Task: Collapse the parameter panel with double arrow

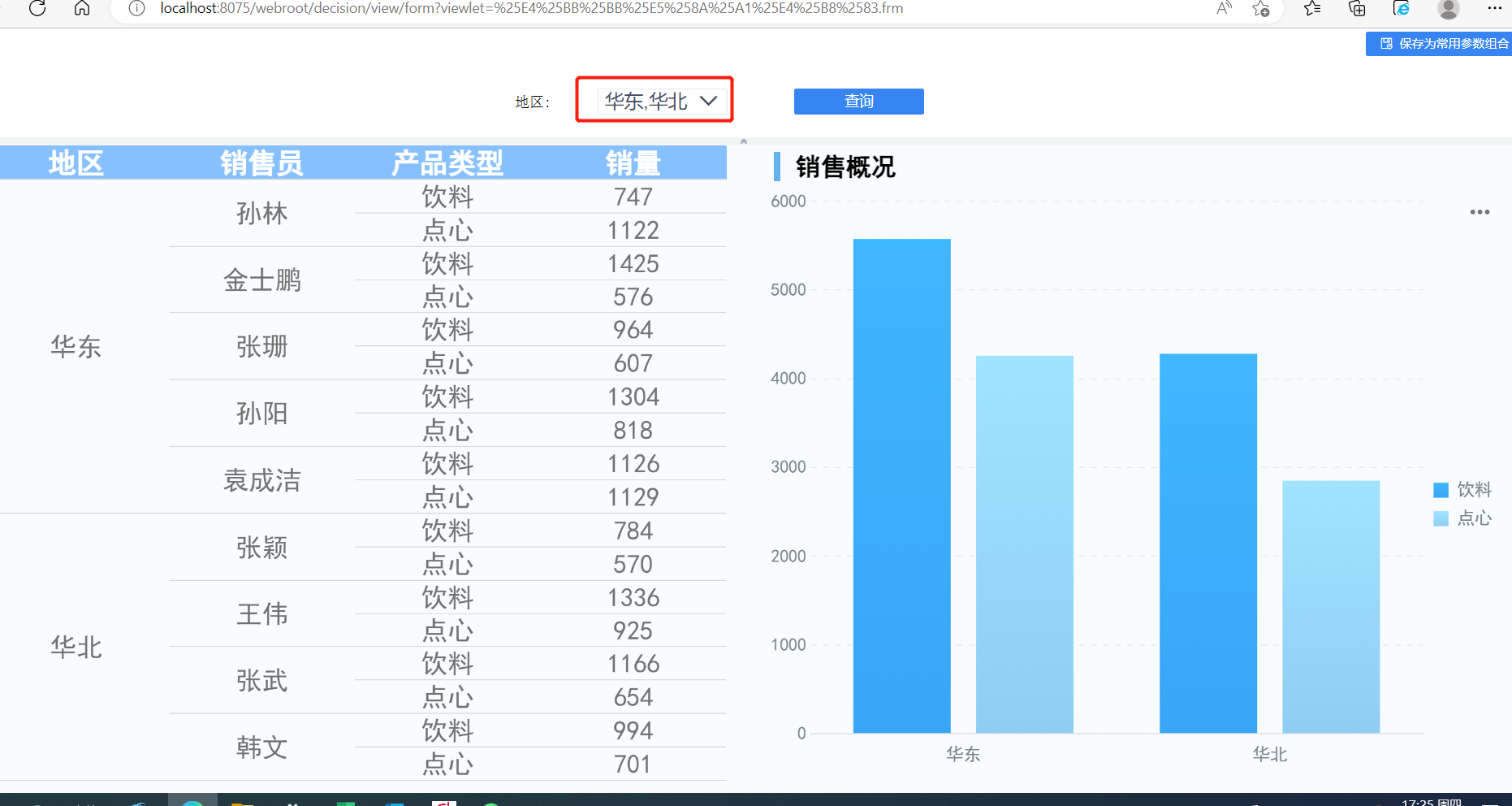Action: coord(744,141)
